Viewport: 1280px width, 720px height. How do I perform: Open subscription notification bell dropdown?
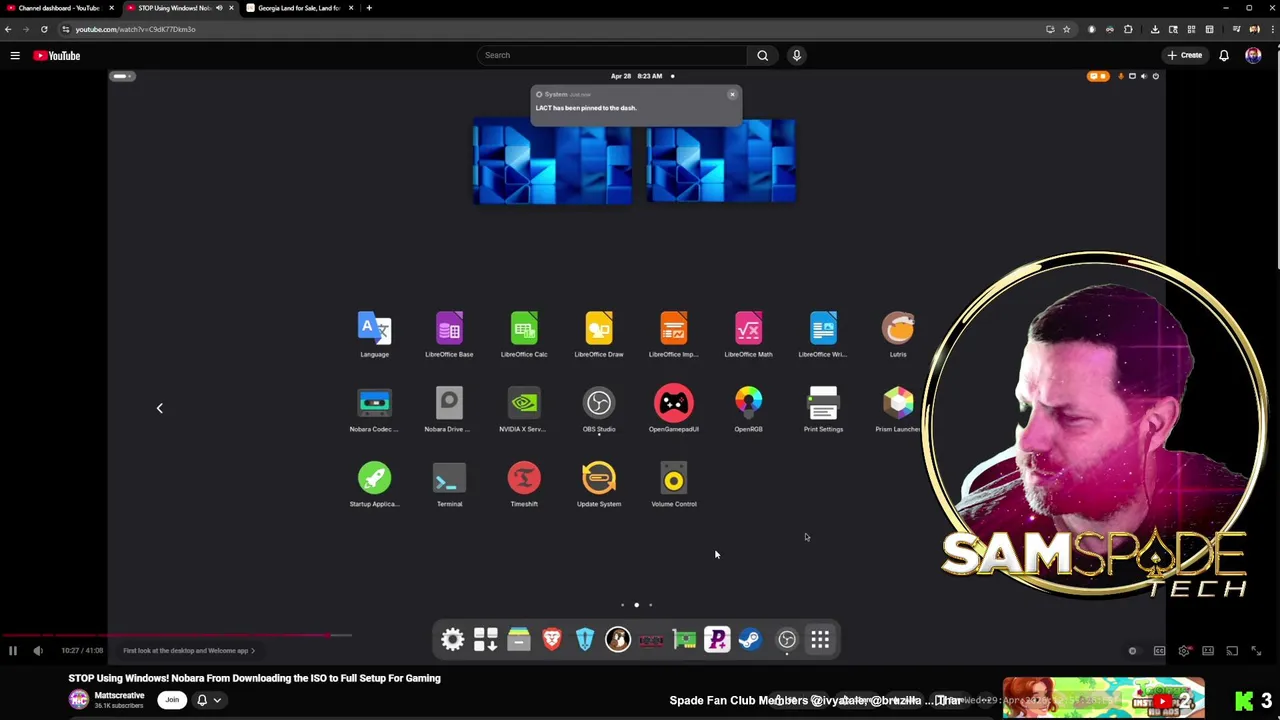208,700
